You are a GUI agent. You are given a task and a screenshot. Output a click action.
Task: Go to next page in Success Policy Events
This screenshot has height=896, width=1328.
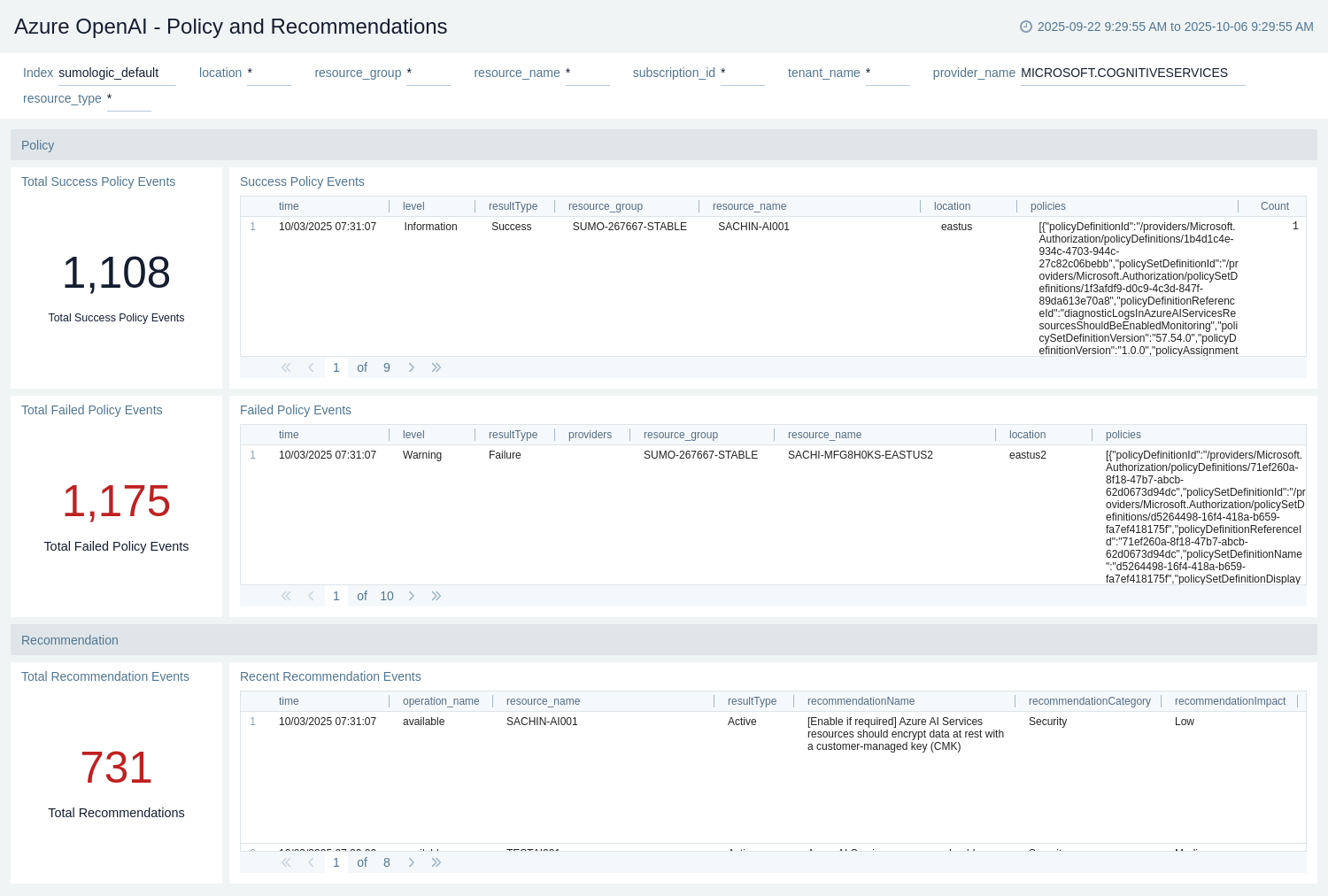coord(412,367)
